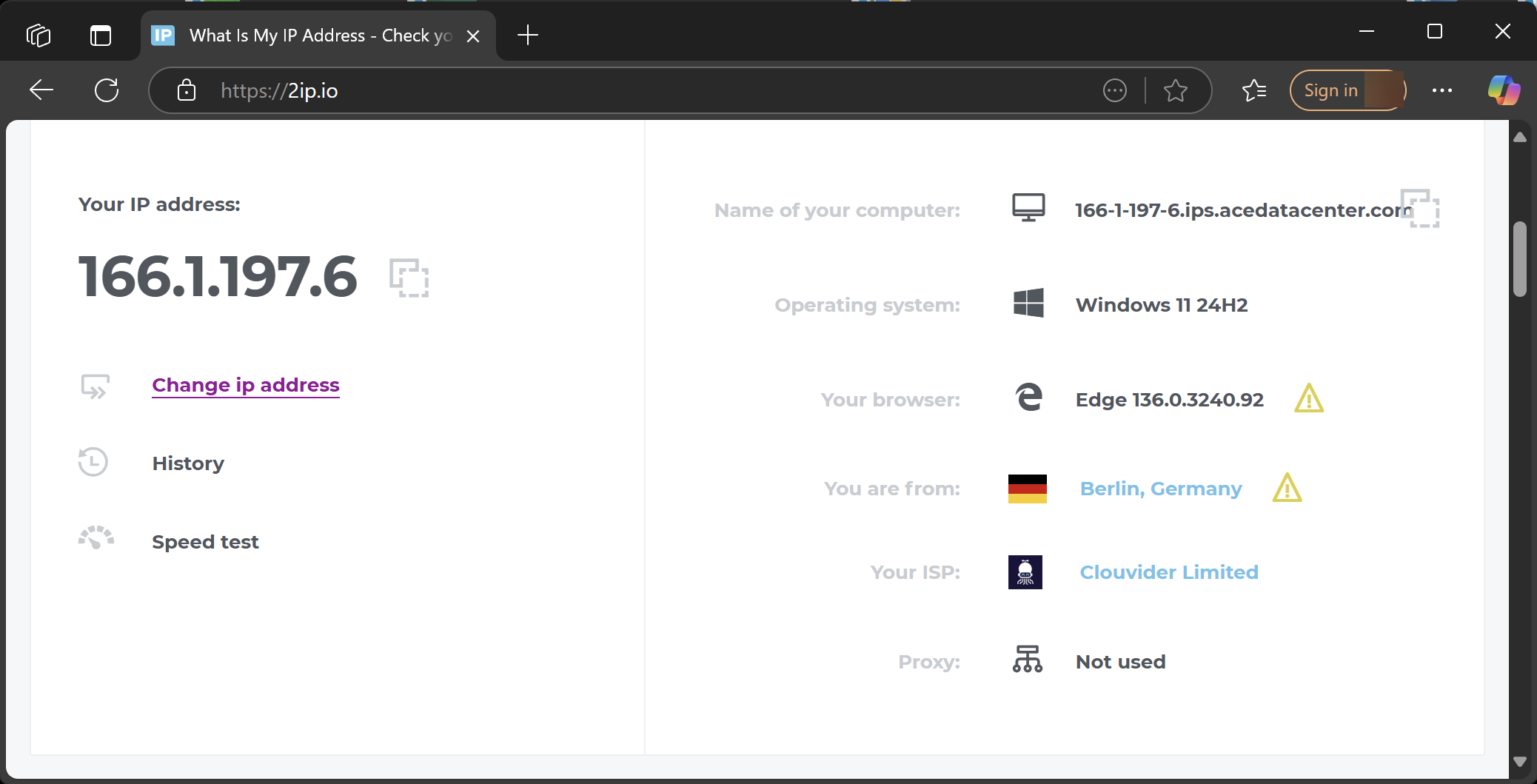This screenshot has height=784, width=1537.
Task: Add this page to favorites star
Action: click(1176, 90)
